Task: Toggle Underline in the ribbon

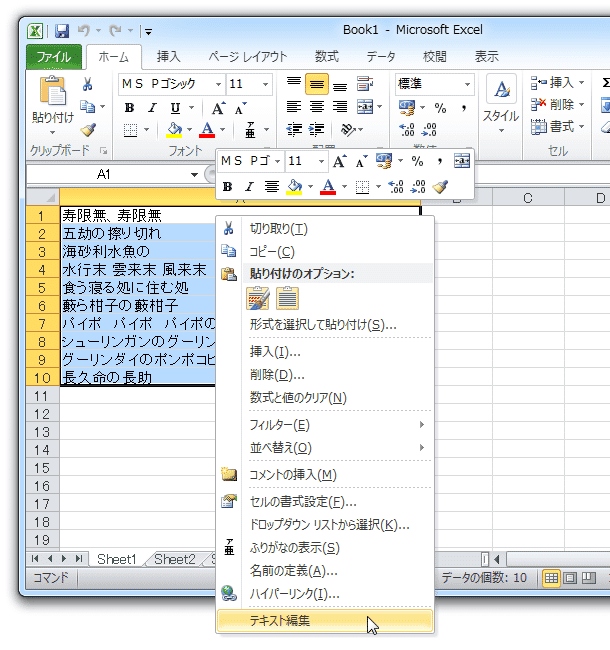Action: (x=175, y=108)
